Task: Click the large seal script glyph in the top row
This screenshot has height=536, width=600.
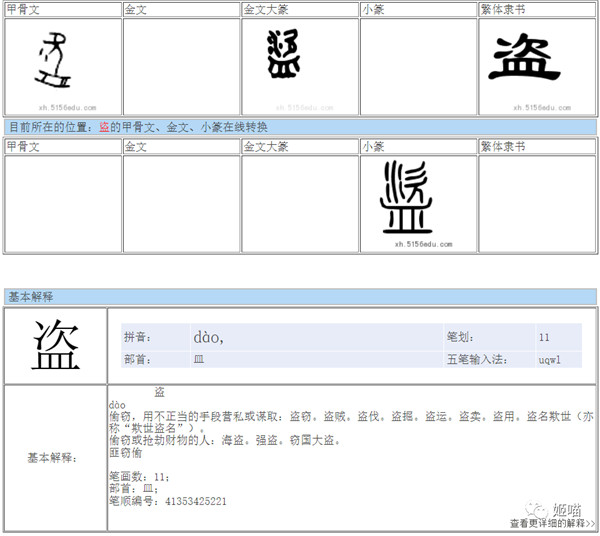Action: 285,54
